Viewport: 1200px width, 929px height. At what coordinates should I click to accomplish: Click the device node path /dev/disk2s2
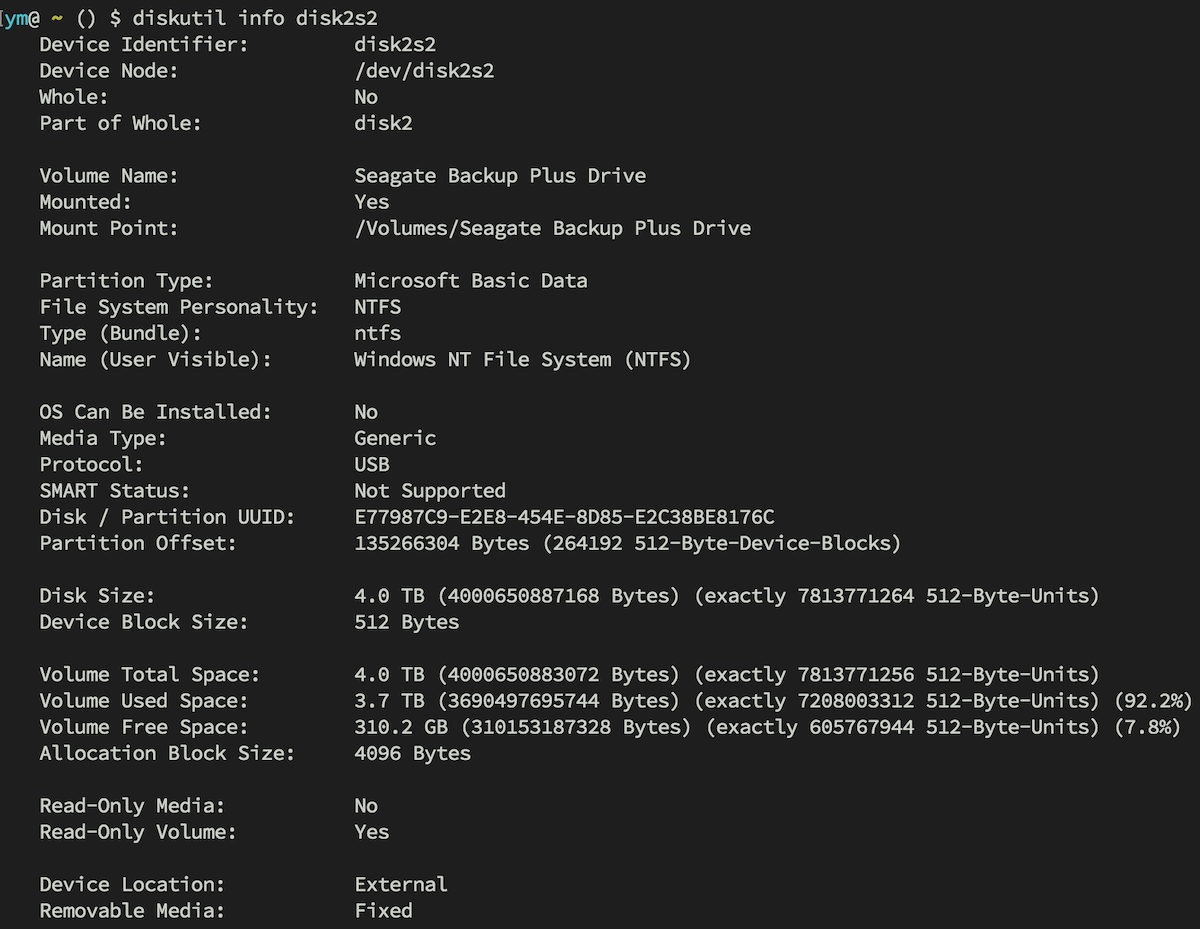[424, 71]
